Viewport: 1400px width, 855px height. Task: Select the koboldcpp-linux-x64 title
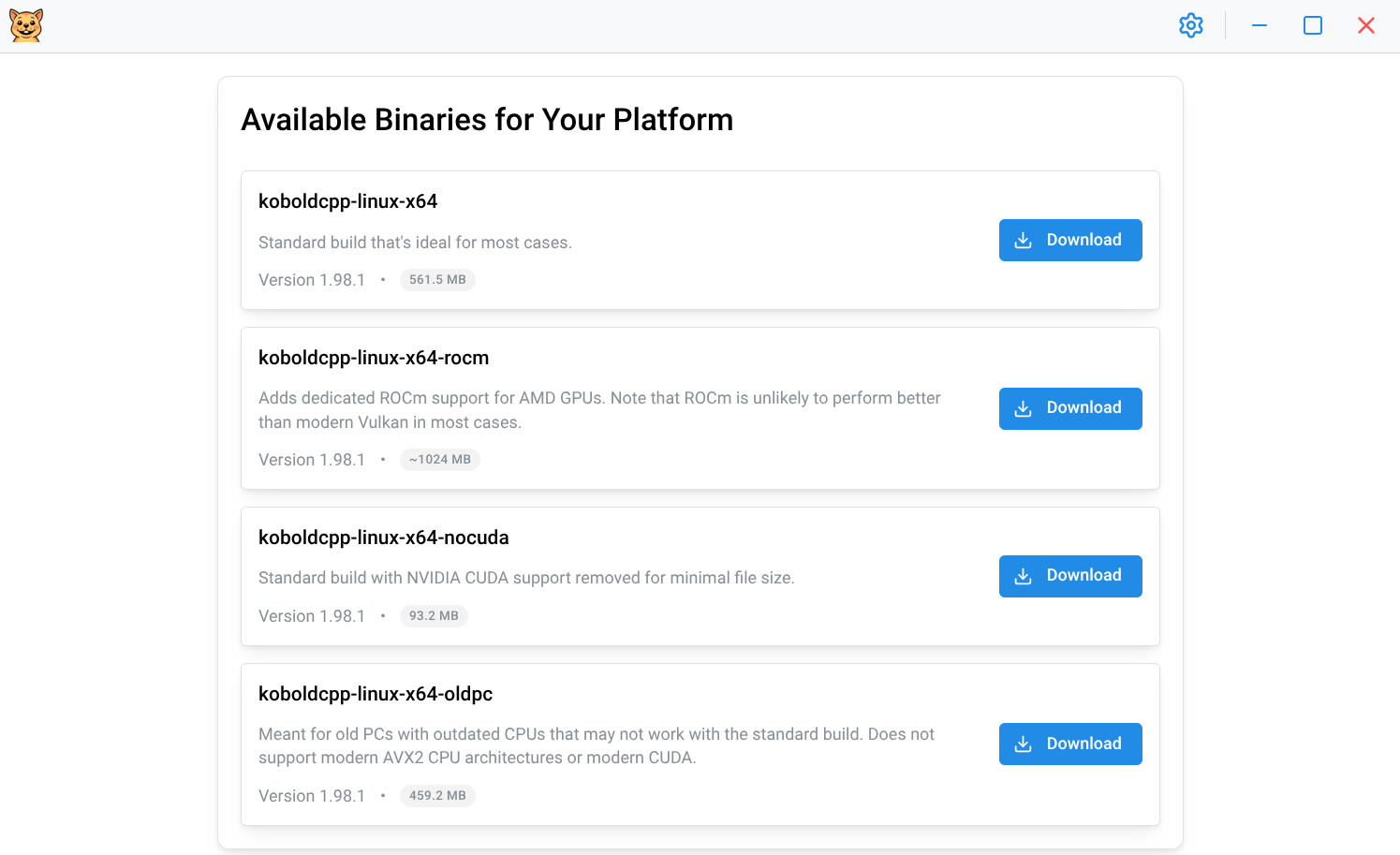coord(348,201)
